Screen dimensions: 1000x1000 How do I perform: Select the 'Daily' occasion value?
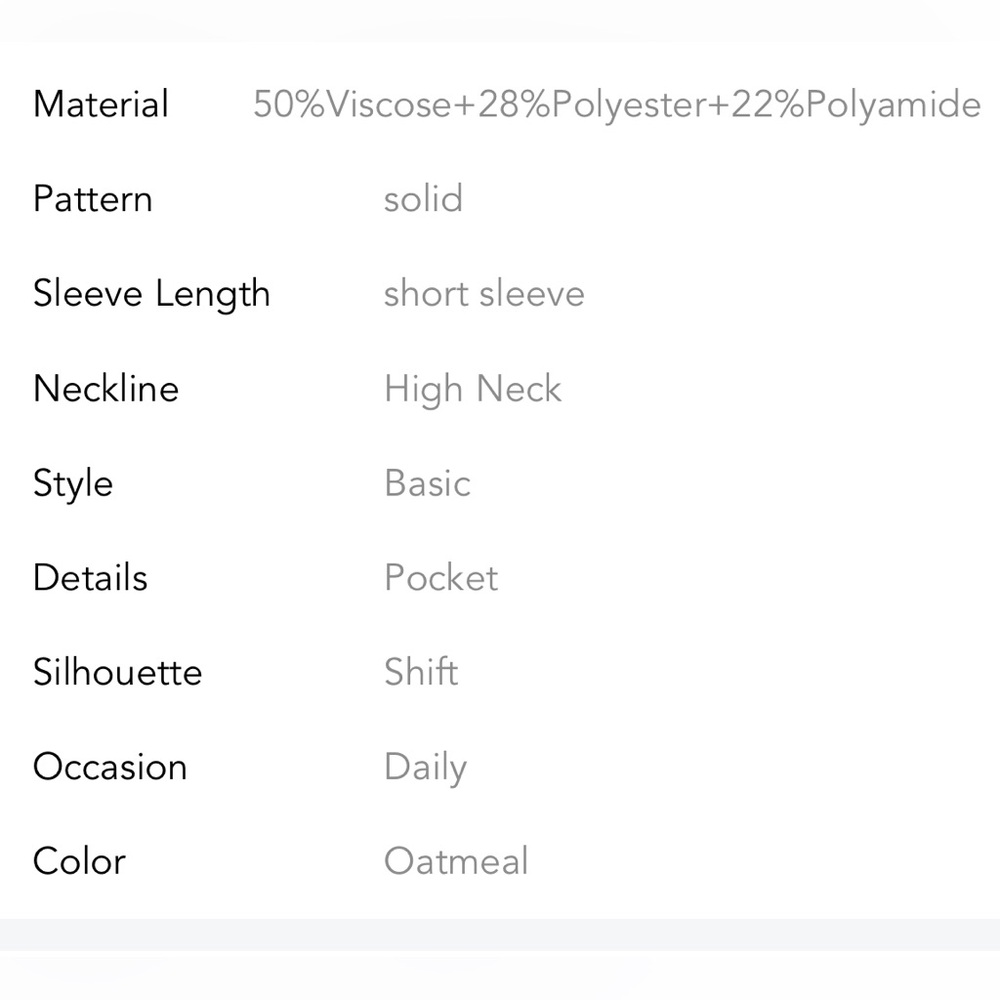click(x=425, y=767)
